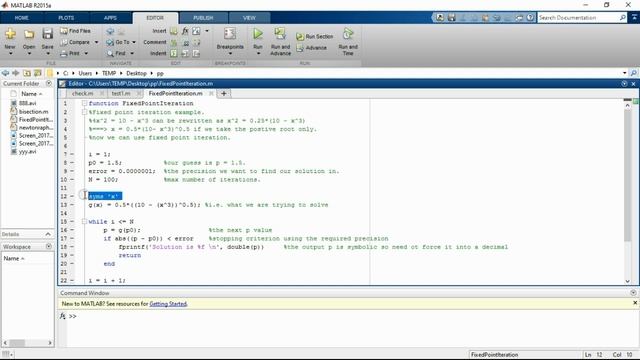640x360 pixels.
Task: Click the Run Section button
Action: [x=315, y=36]
